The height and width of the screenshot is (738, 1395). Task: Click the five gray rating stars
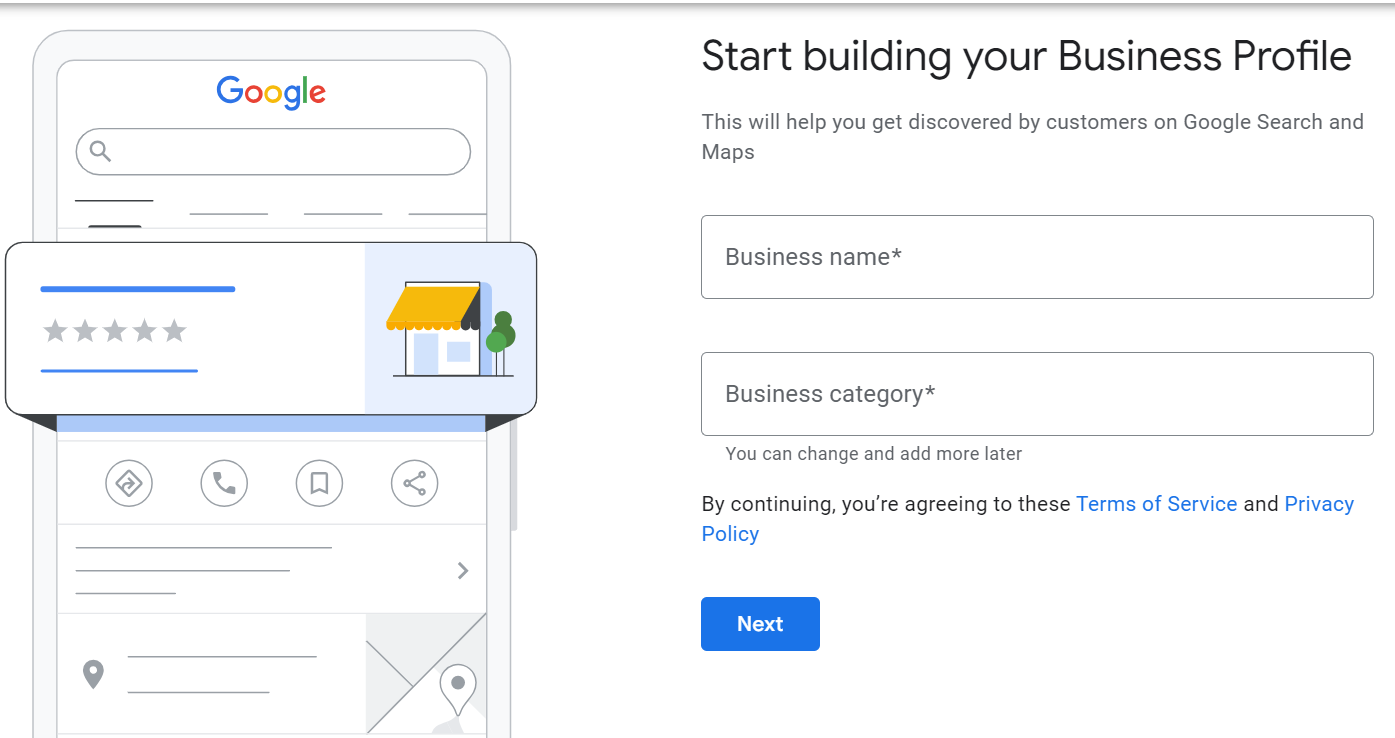click(x=115, y=330)
